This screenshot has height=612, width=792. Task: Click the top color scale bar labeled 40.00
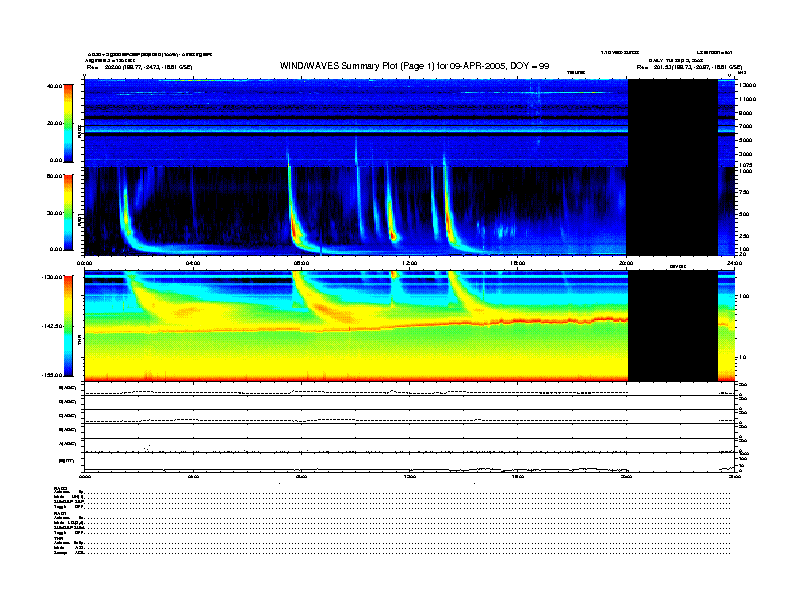pos(68,123)
